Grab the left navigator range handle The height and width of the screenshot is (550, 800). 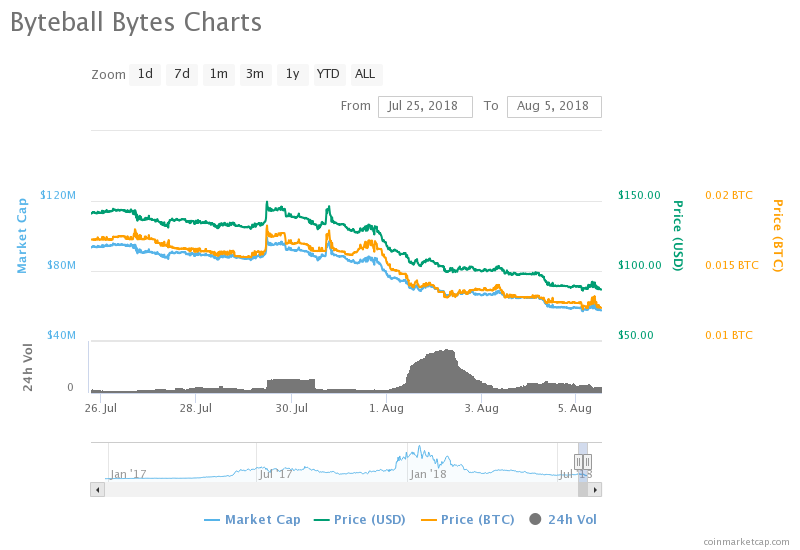click(579, 462)
